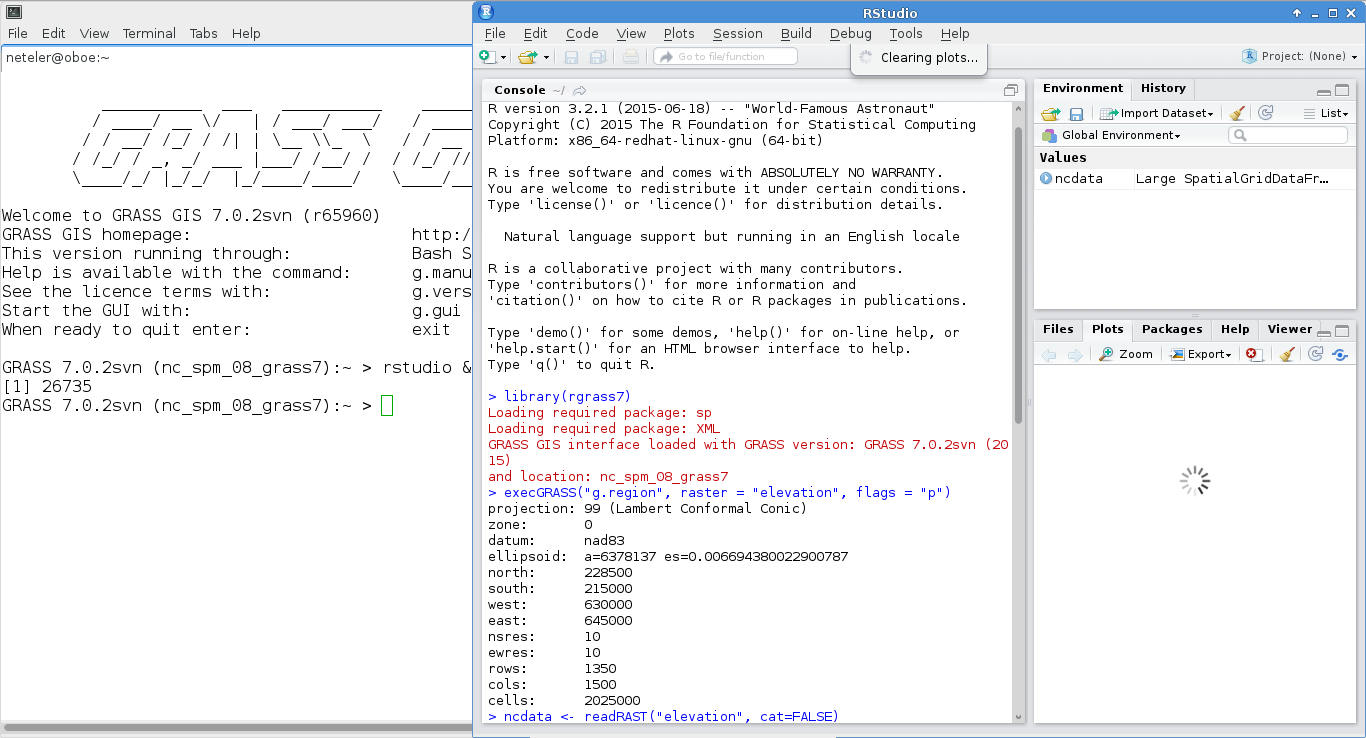Click the neteler@oboe:~ terminal tab

click(58, 57)
